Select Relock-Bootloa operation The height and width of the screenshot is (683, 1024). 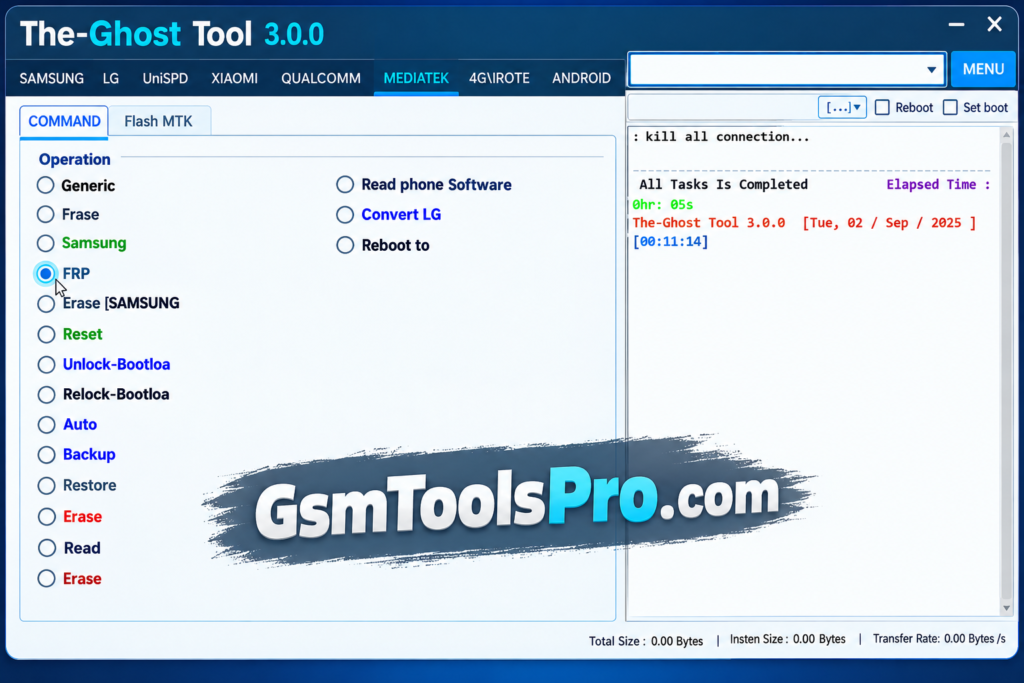46,394
